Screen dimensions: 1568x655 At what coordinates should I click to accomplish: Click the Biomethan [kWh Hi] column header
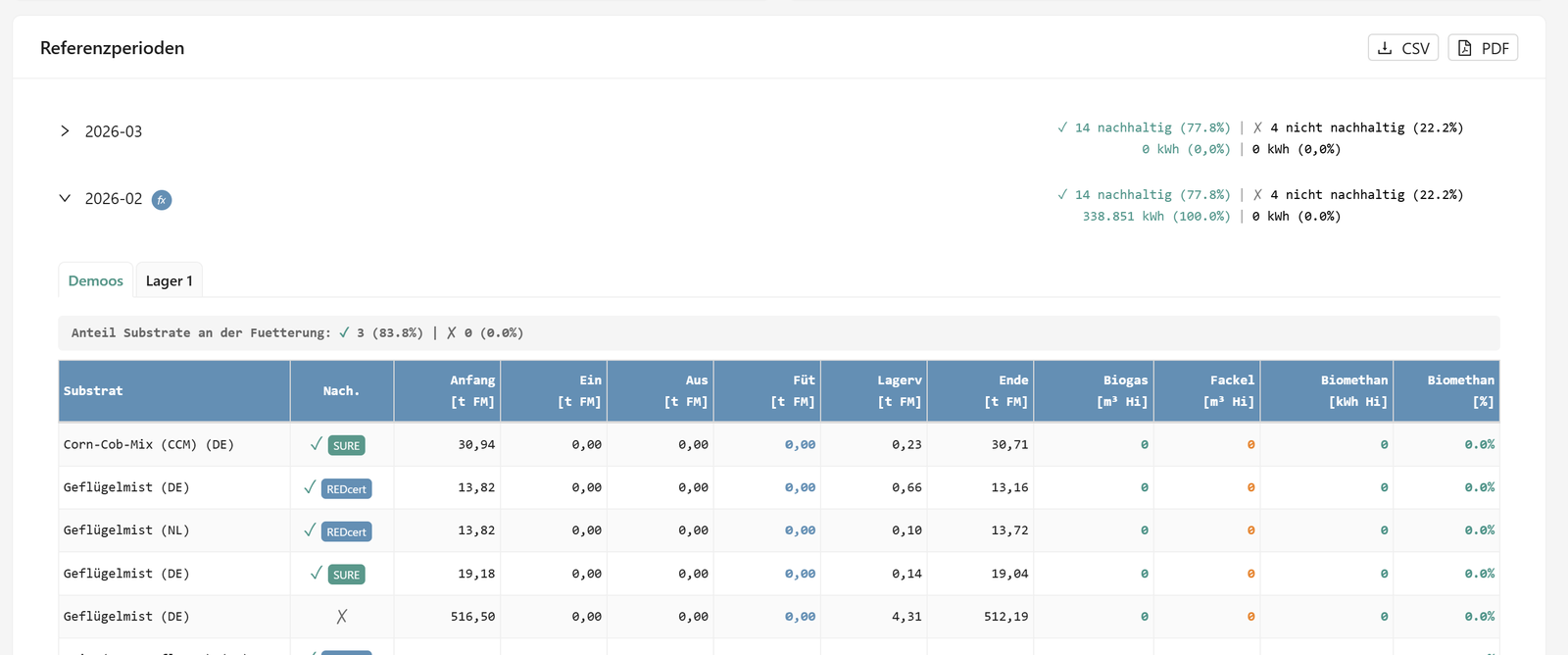coord(1327,391)
